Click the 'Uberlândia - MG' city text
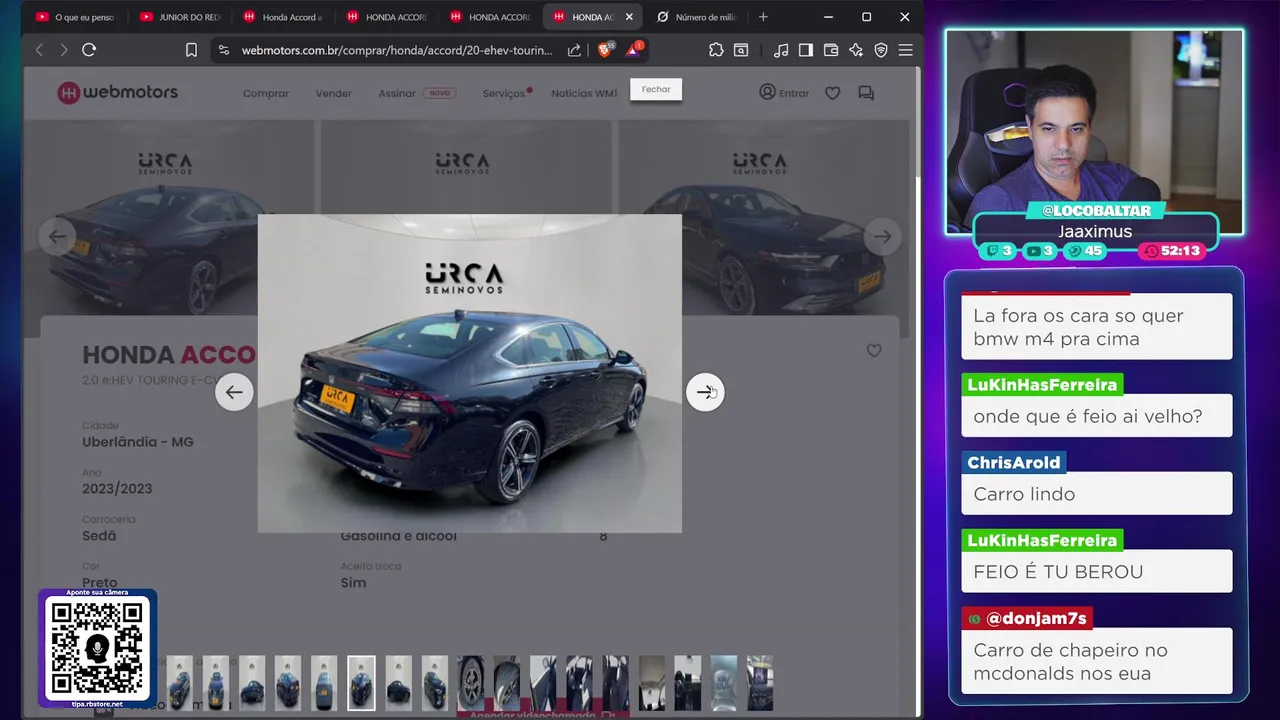The width and height of the screenshot is (1280, 720). [x=138, y=442]
